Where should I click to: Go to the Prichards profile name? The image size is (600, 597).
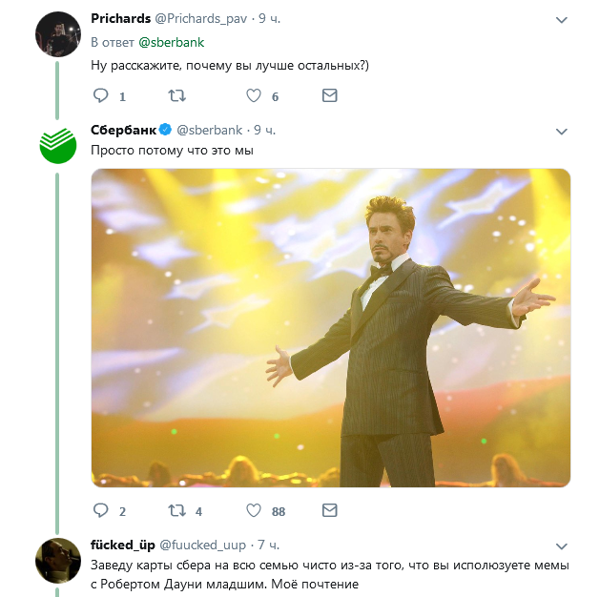[121, 19]
